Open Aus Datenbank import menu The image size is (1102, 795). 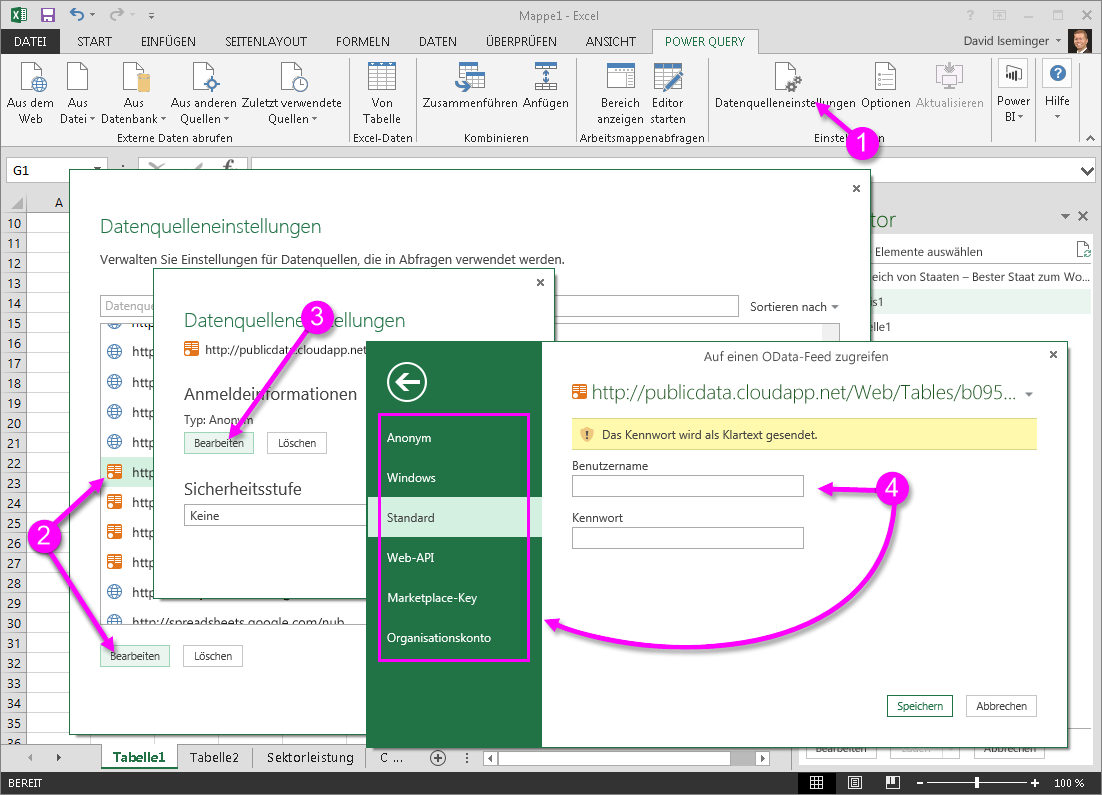134,94
